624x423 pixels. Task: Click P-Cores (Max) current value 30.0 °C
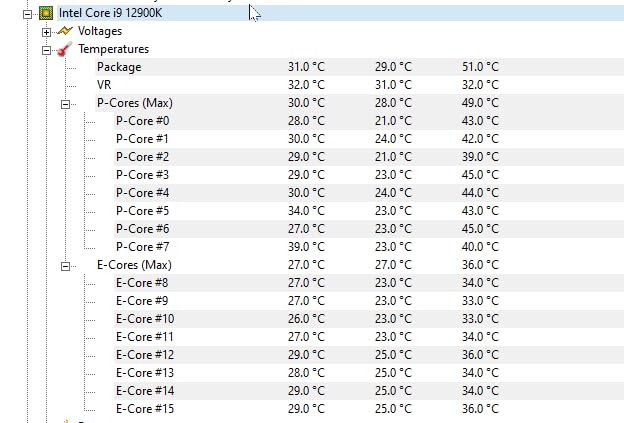(x=306, y=103)
